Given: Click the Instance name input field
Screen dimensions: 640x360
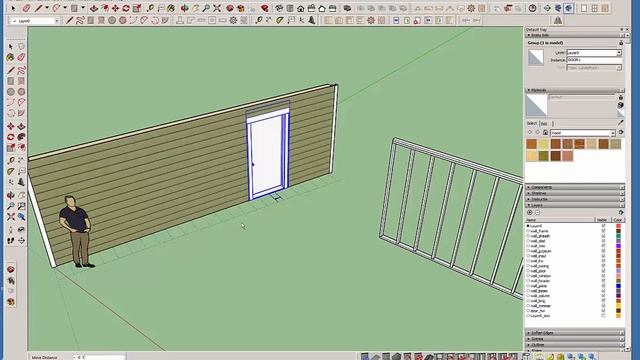Looking at the screenshot, I should [x=594, y=60].
